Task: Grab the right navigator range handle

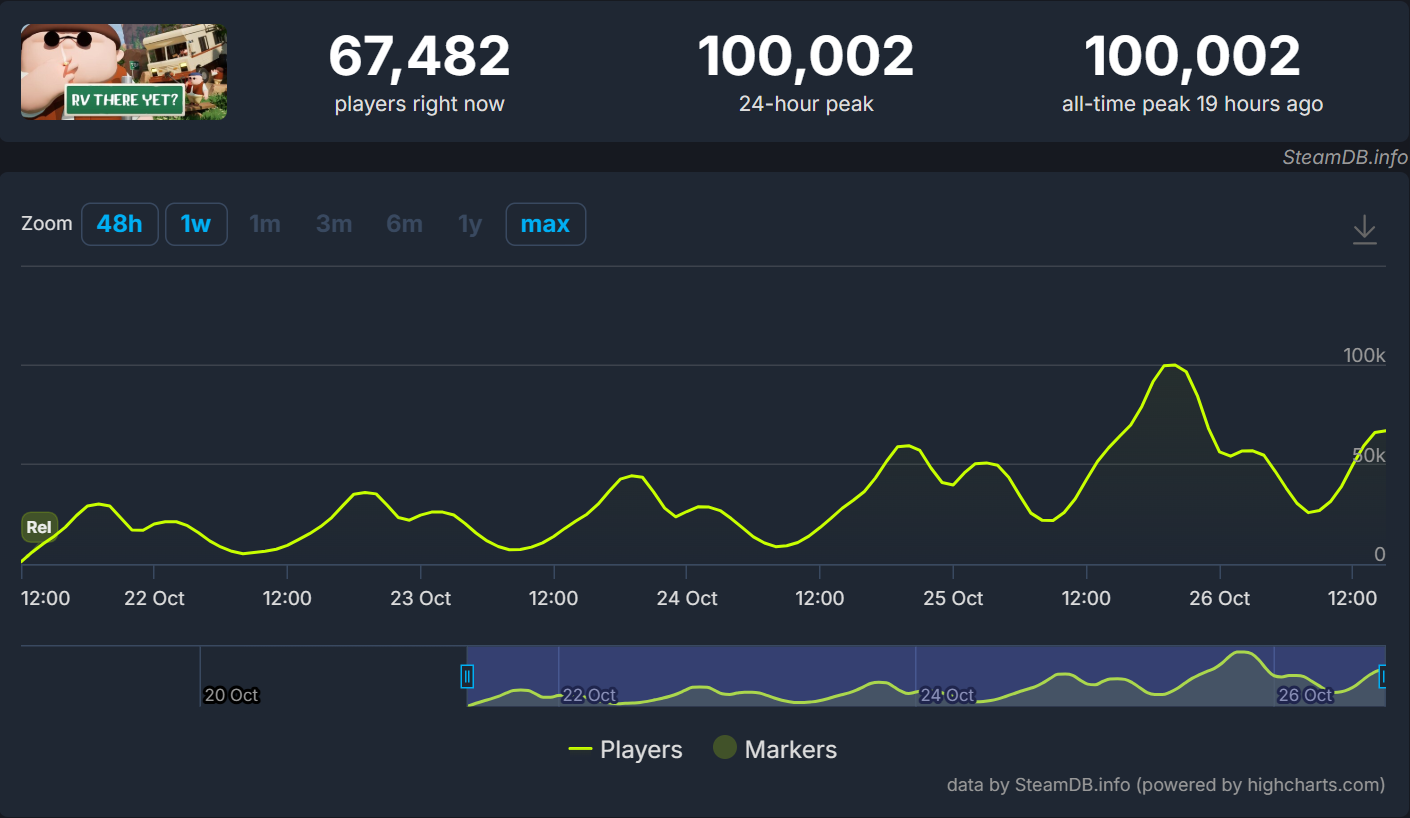Action: 1384,677
